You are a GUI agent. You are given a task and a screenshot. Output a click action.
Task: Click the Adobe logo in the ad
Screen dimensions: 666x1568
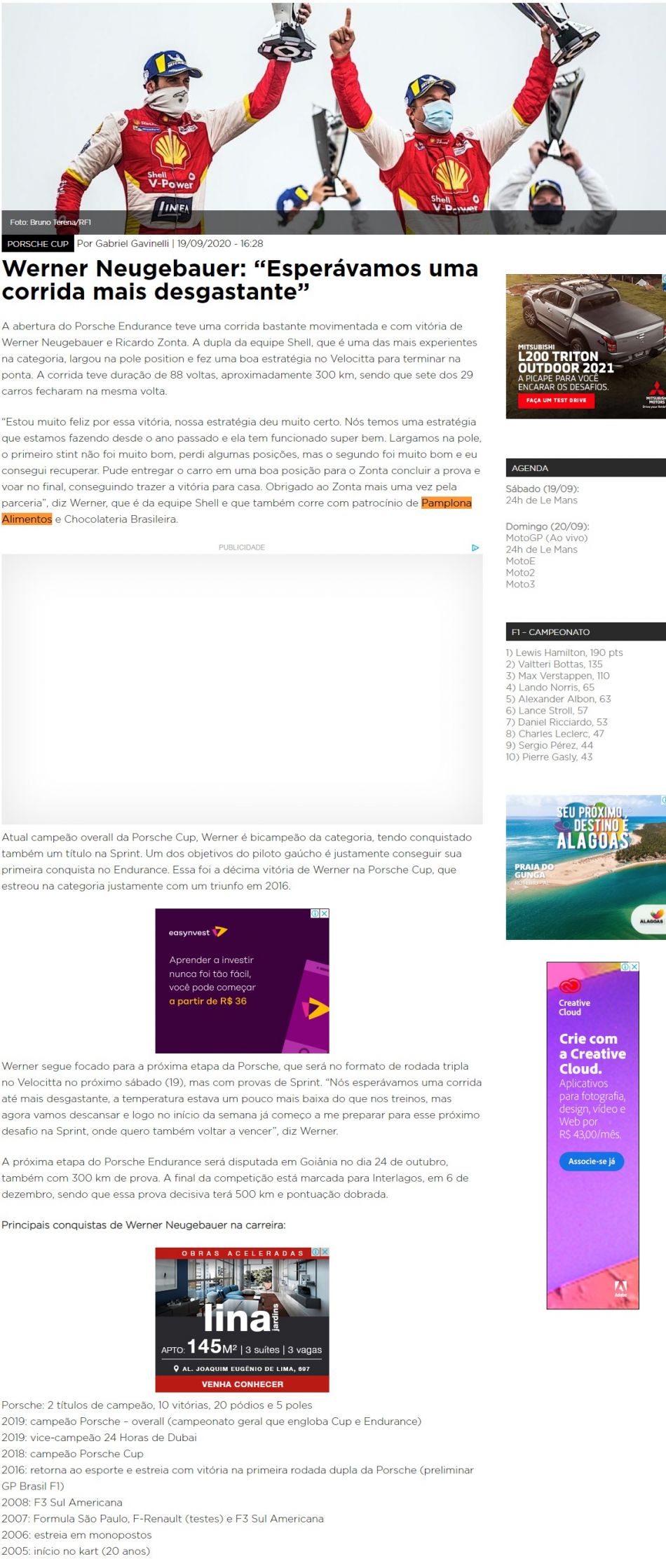pos(620,1287)
